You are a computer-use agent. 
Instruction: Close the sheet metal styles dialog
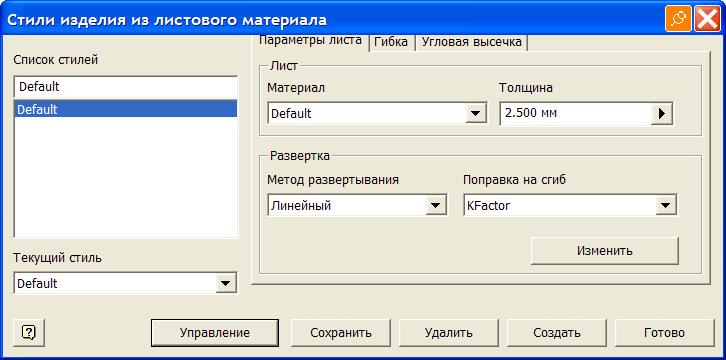point(707,19)
